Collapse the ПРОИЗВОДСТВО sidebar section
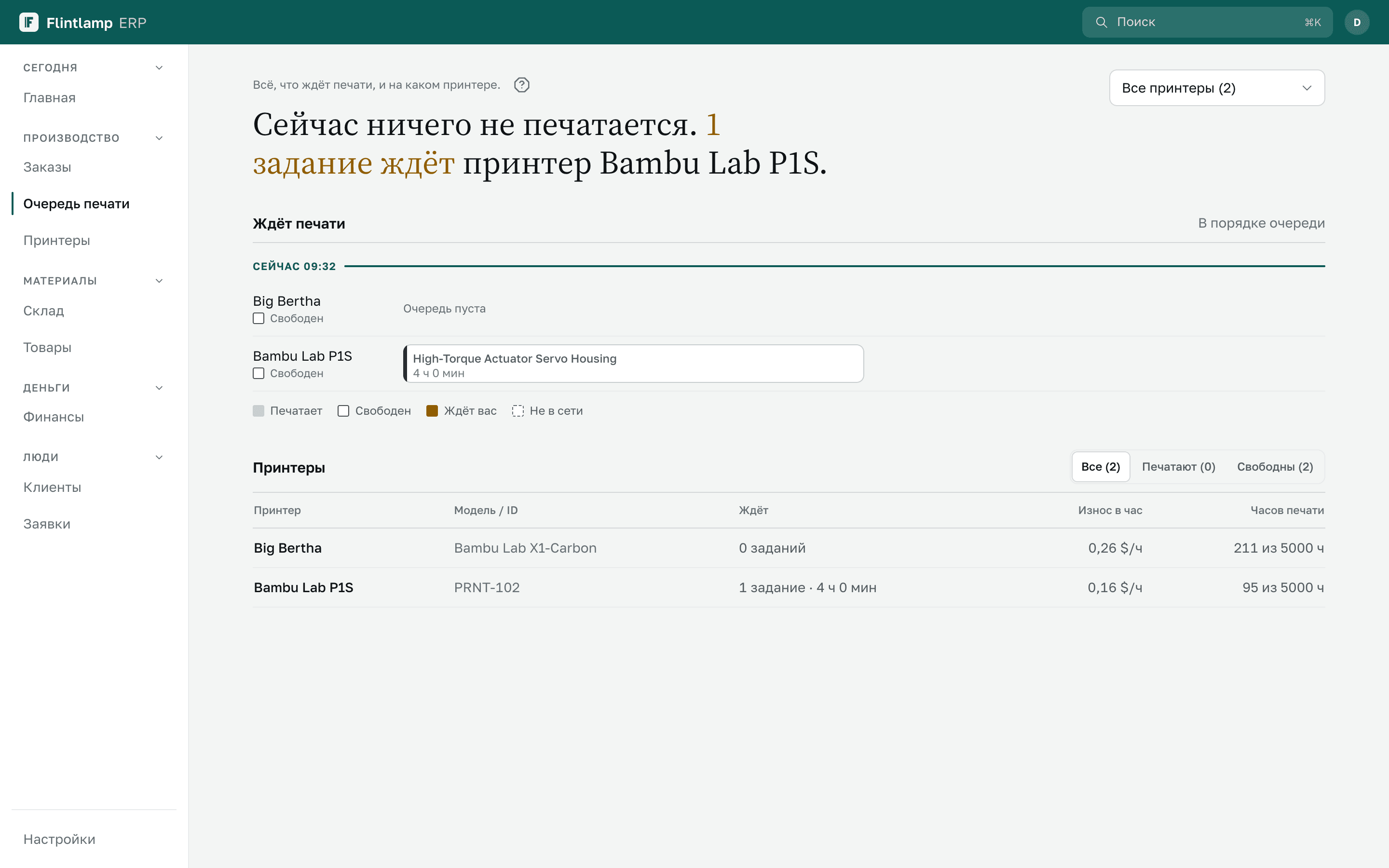The height and width of the screenshot is (868, 1389). 159,138
